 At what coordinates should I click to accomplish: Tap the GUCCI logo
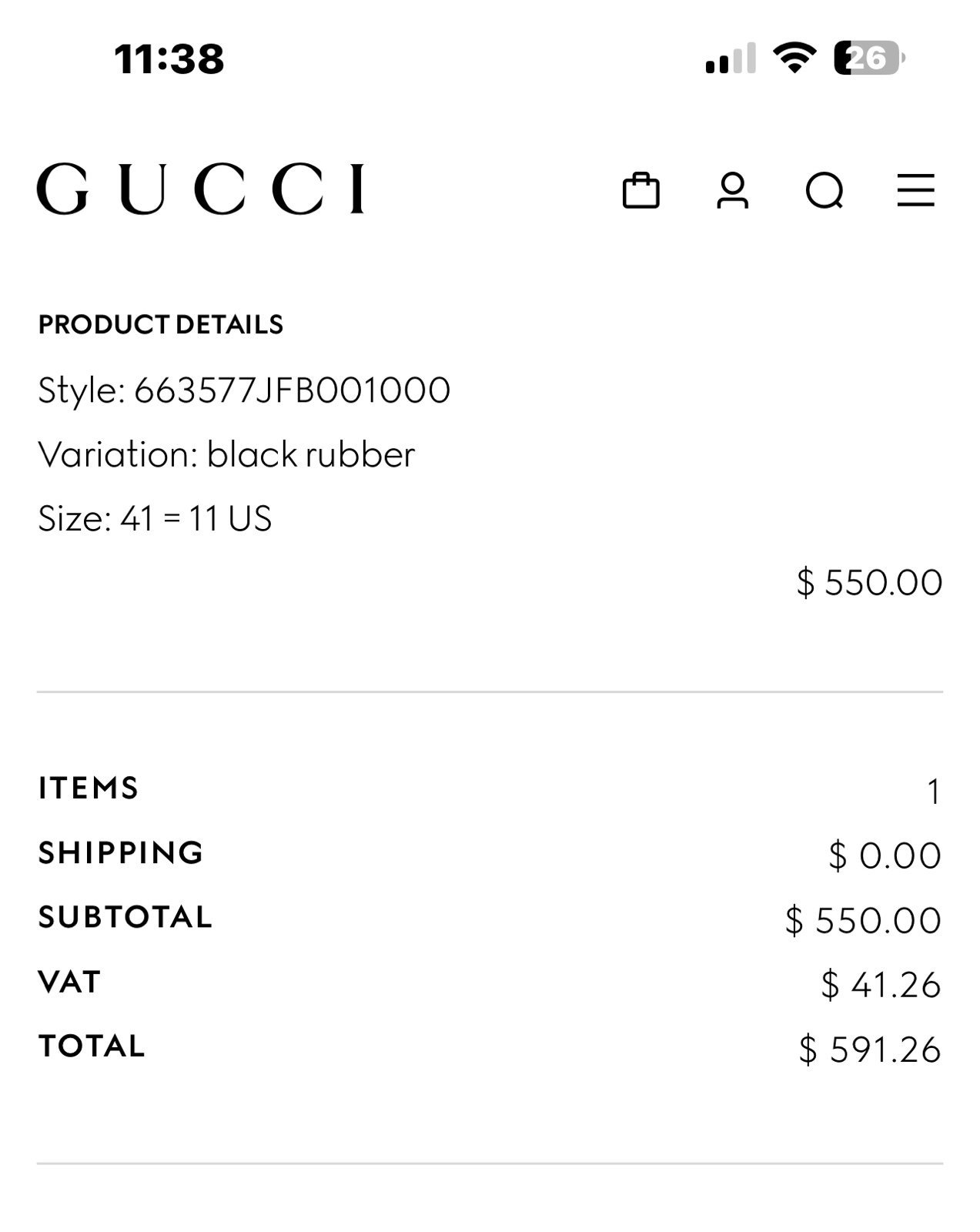(200, 188)
